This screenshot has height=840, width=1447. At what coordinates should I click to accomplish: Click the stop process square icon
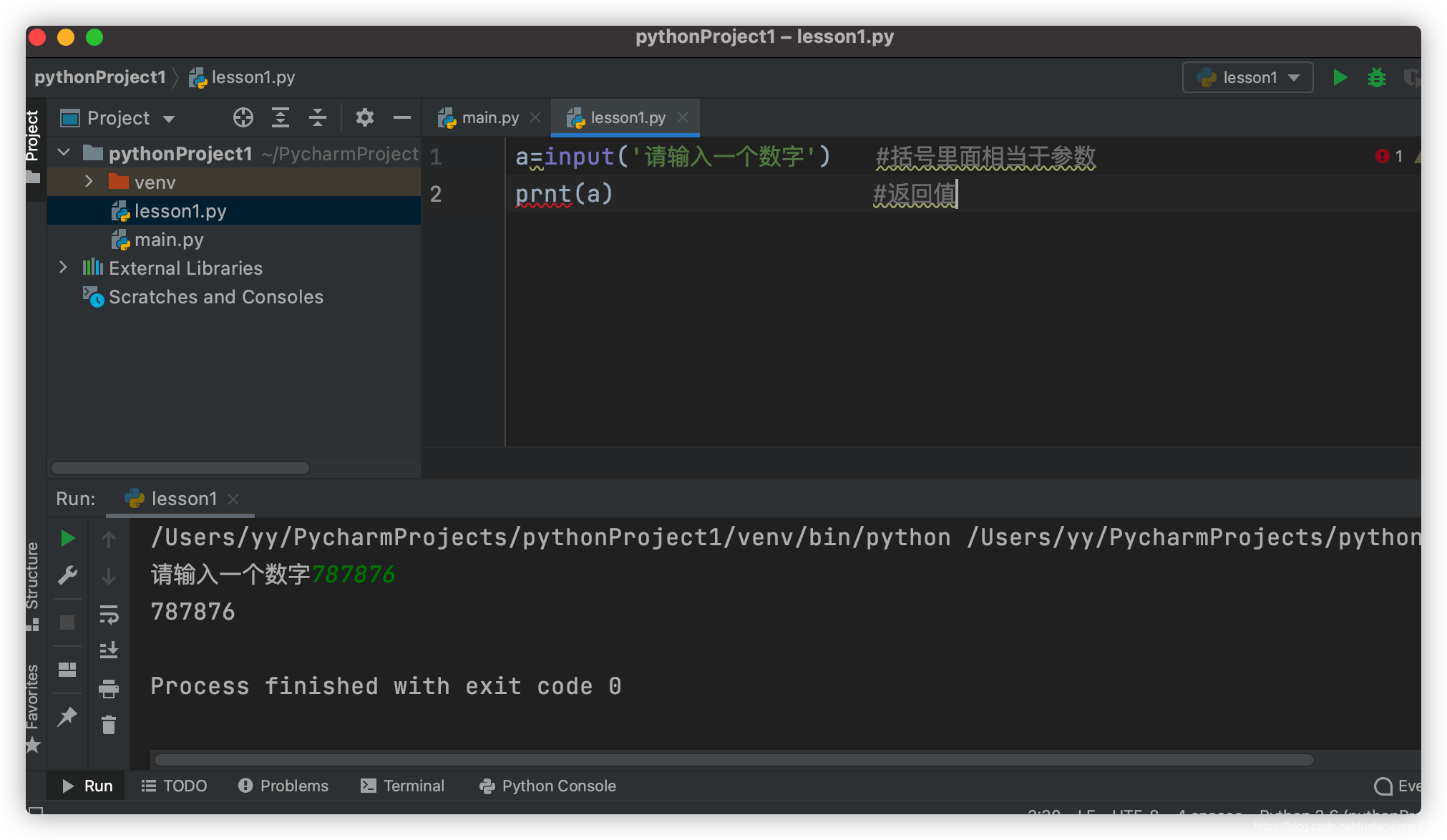click(x=67, y=622)
